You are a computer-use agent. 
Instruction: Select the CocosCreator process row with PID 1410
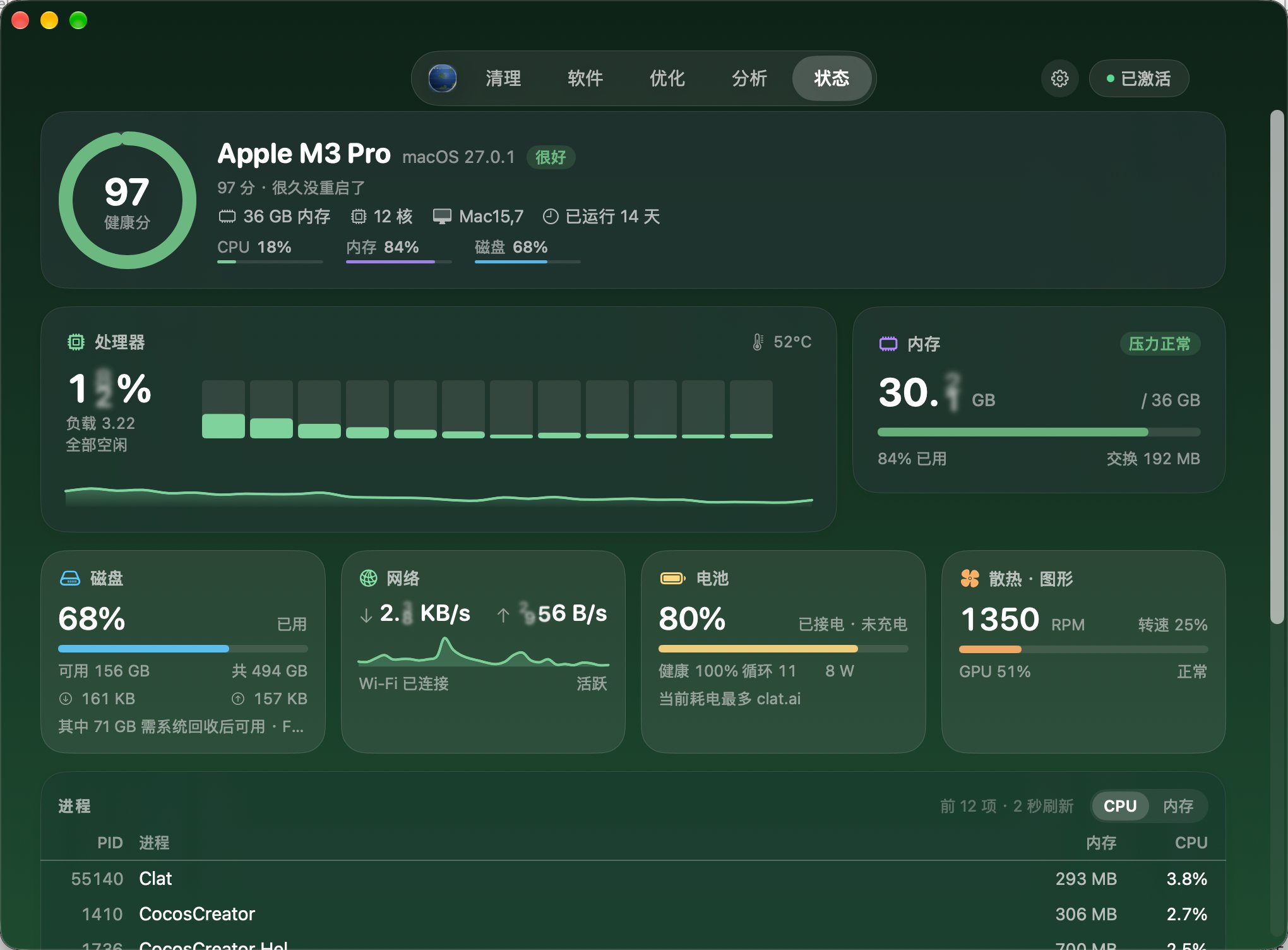[x=633, y=914]
